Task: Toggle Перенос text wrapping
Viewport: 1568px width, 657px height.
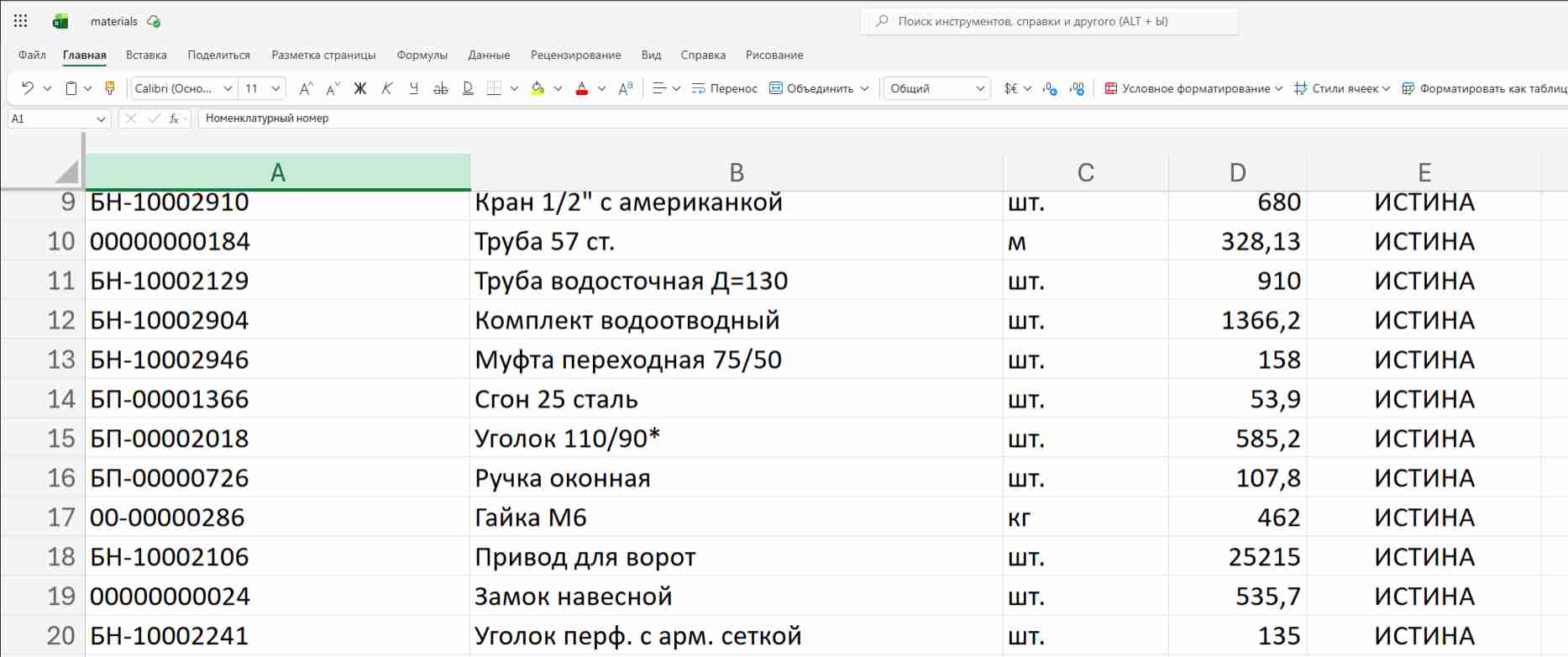Action: [724, 88]
